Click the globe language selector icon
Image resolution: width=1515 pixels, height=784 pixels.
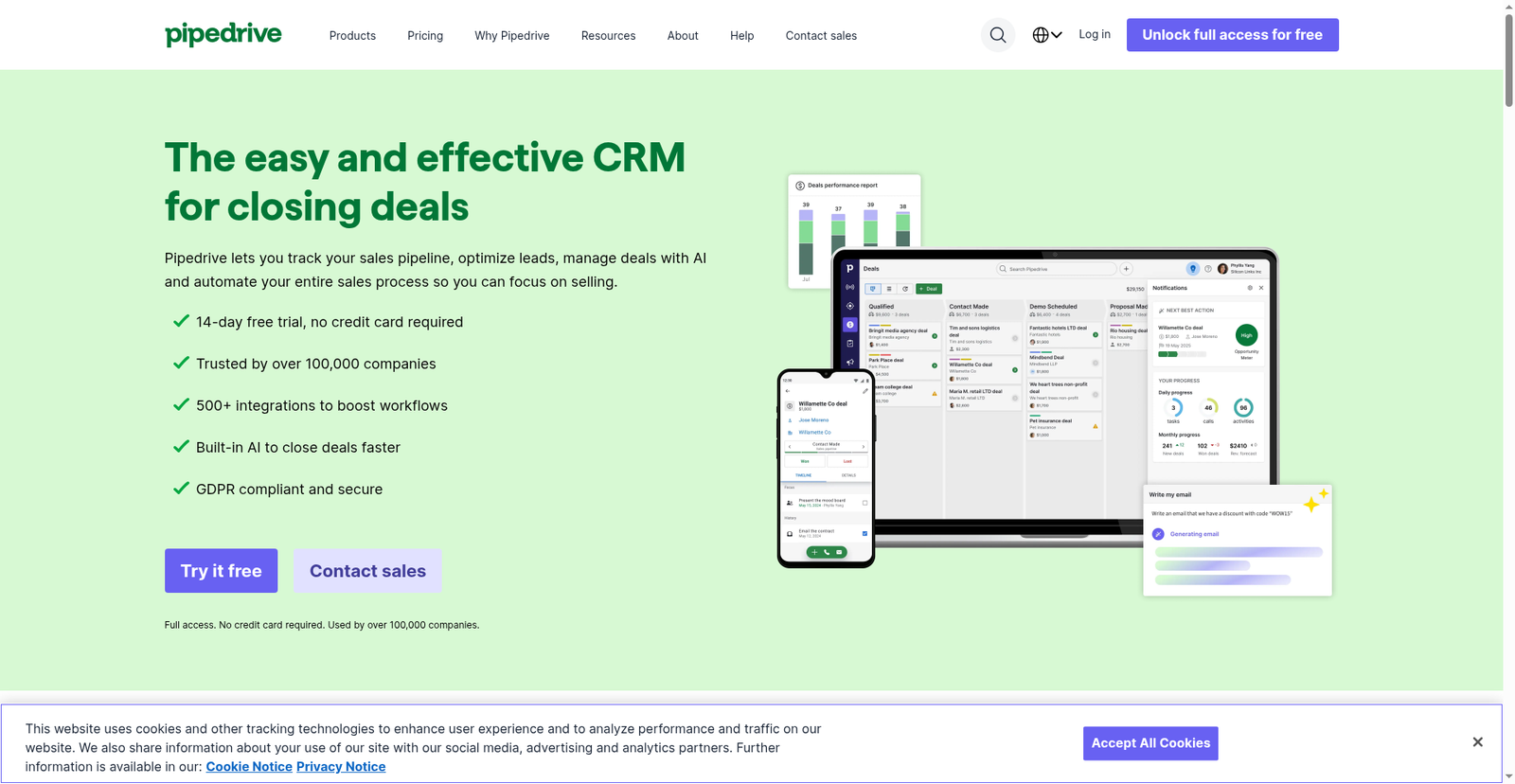(x=1041, y=35)
